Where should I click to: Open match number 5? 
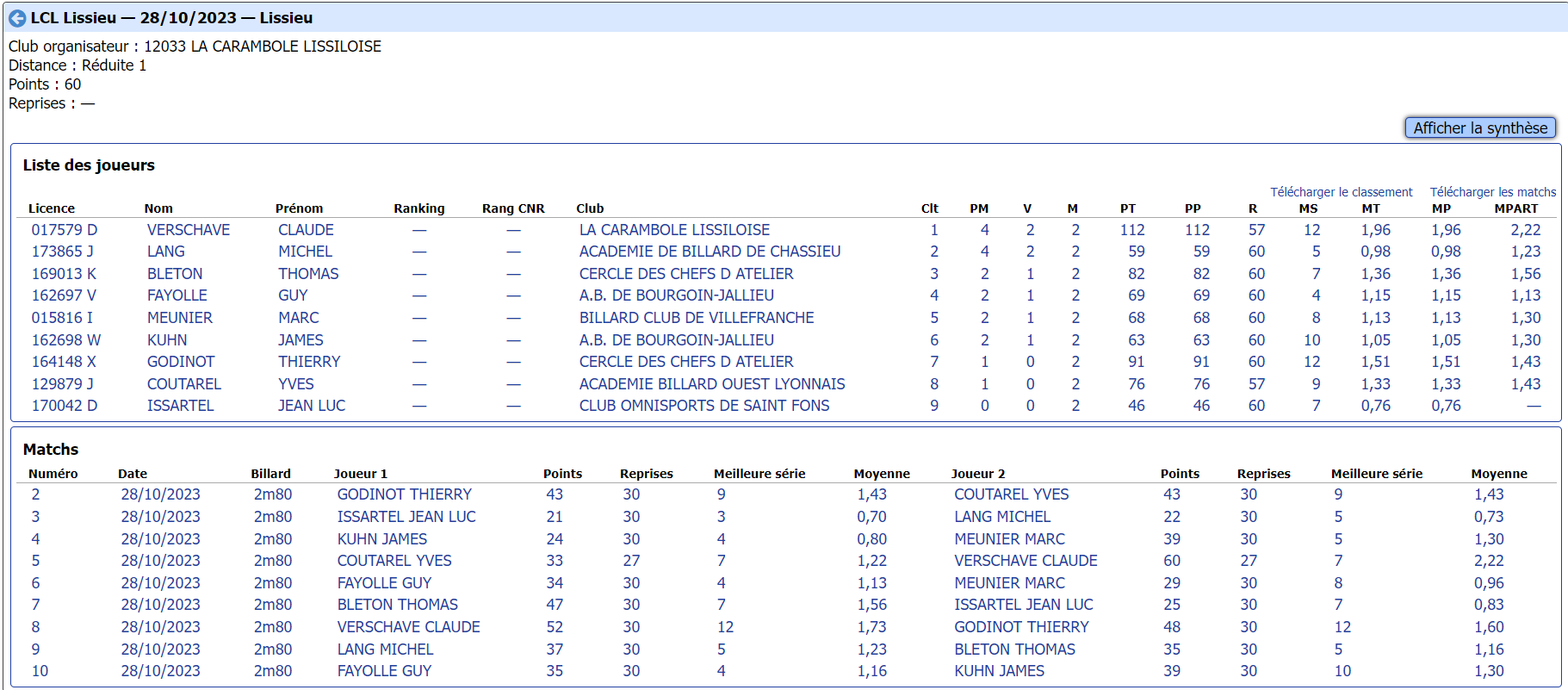(x=35, y=561)
